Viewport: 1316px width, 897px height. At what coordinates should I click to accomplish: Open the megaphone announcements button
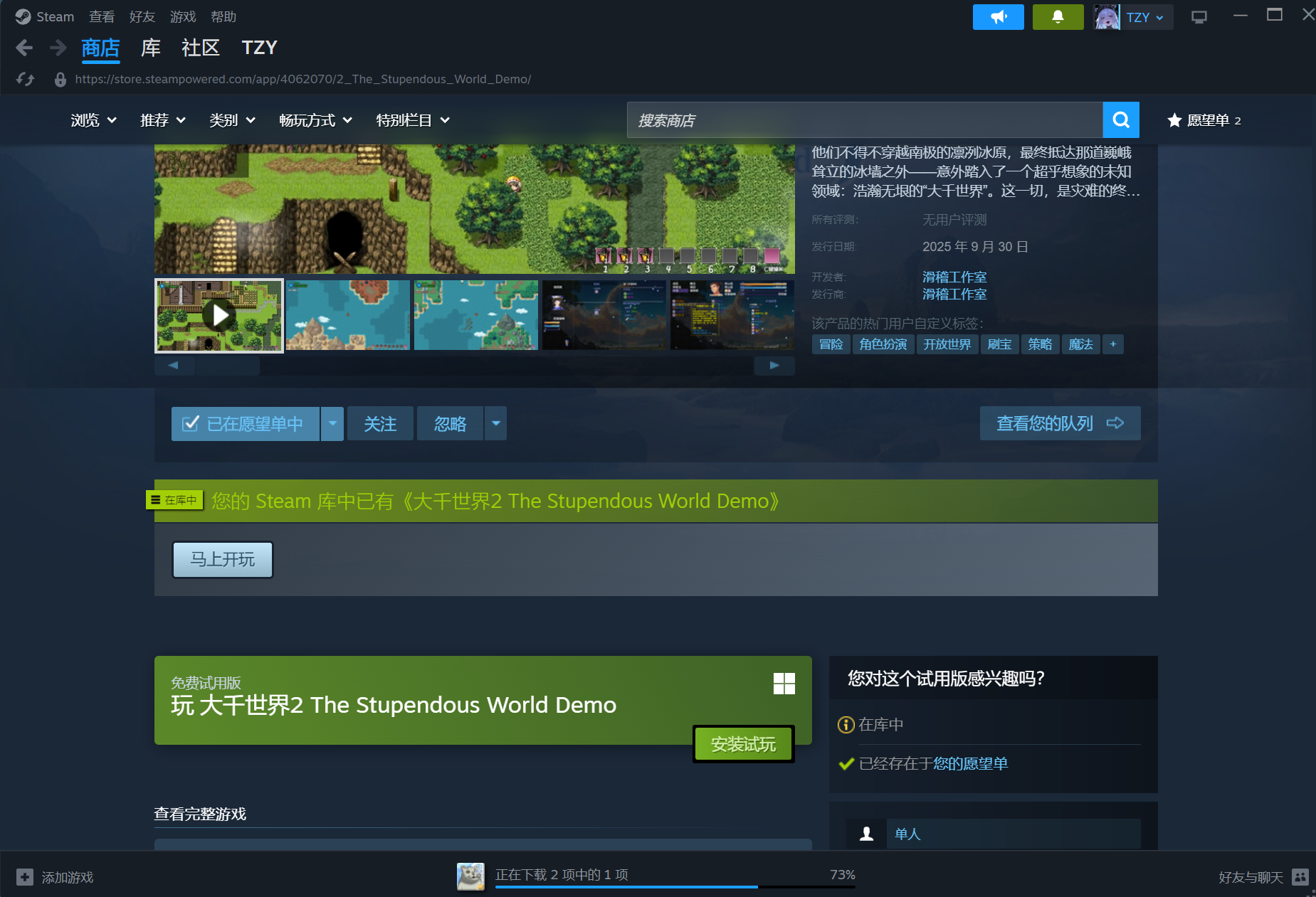tap(999, 17)
